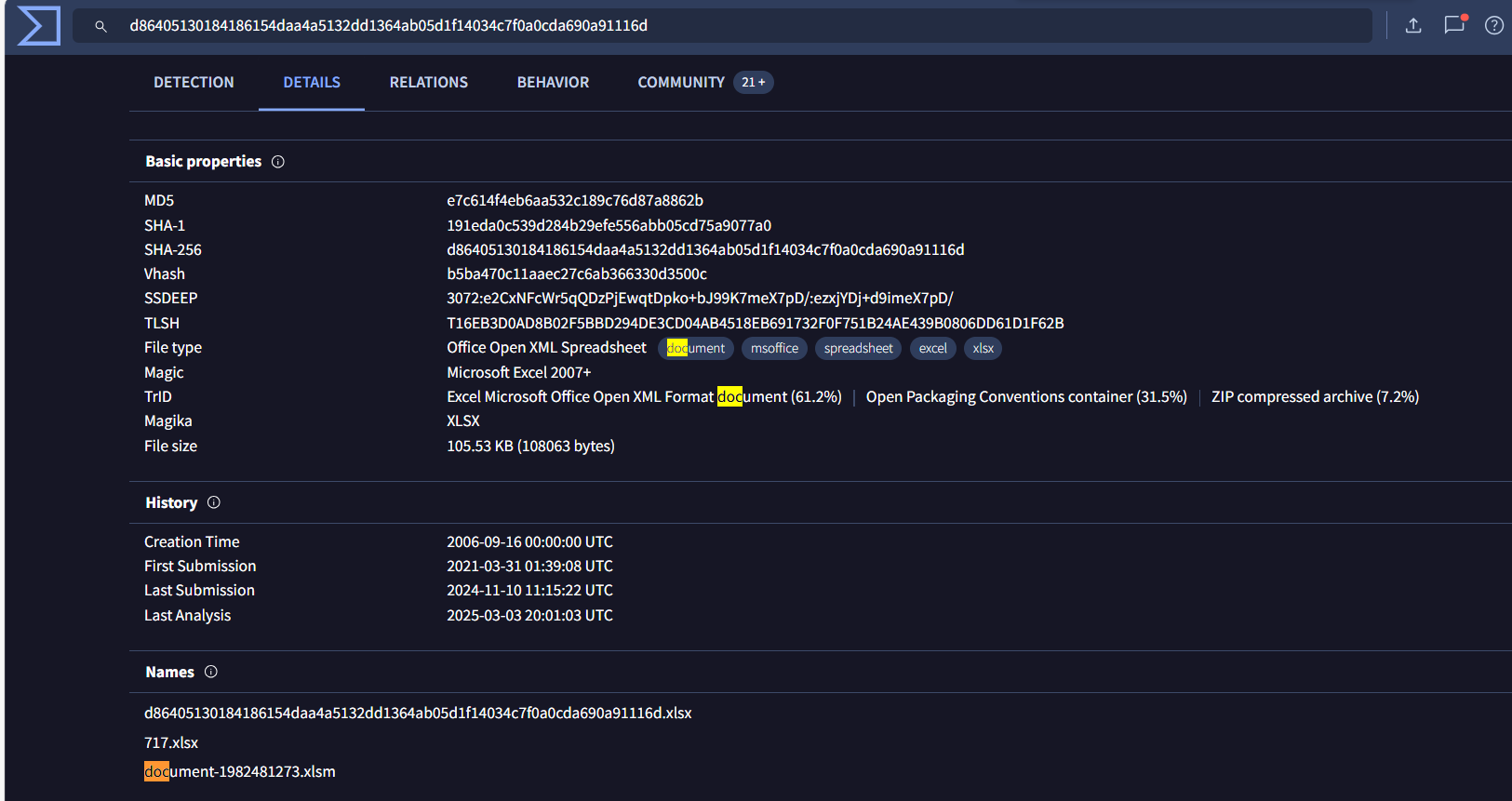Click the Excel Microsoft Office Open XML TrID entry

(644, 396)
